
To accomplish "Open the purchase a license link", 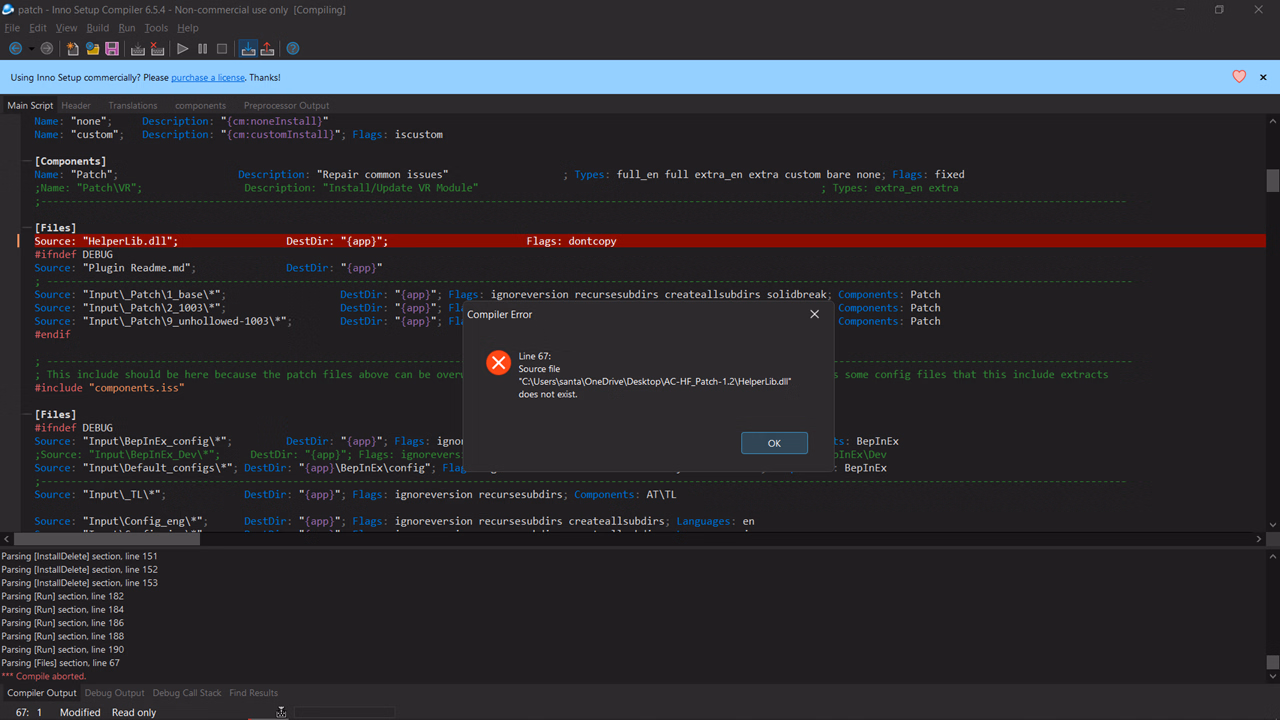I will (207, 77).
